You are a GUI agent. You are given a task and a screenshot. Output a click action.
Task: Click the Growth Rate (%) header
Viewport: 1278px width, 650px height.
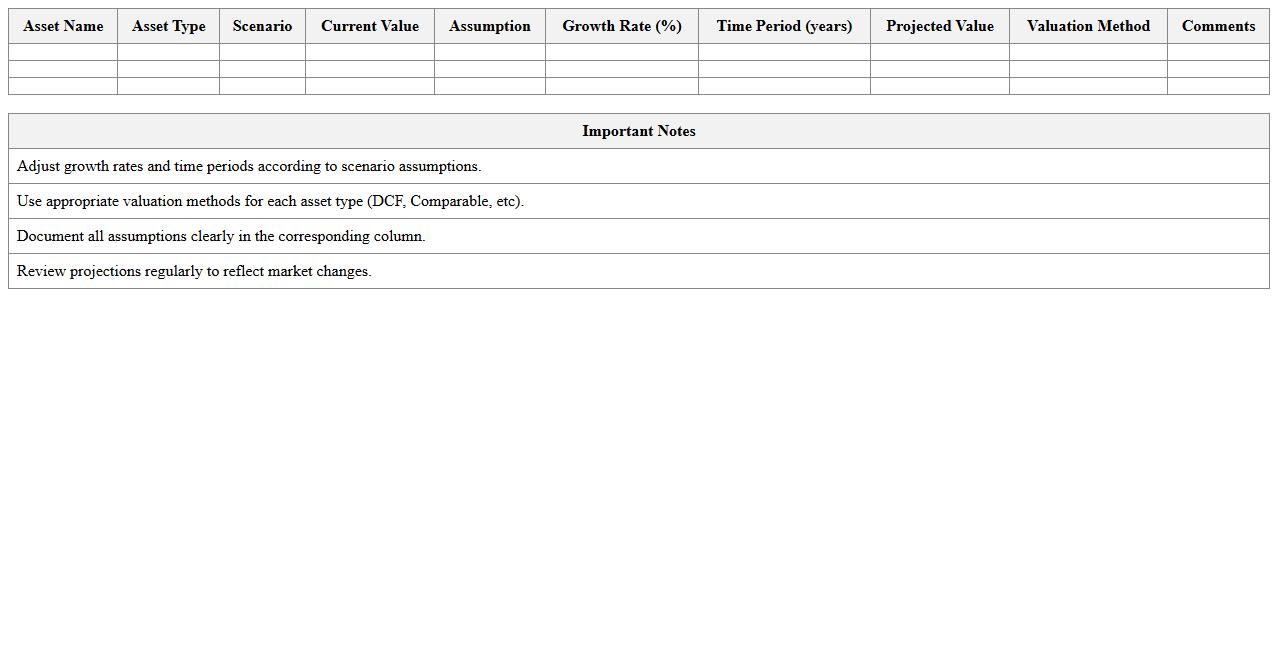(x=622, y=26)
